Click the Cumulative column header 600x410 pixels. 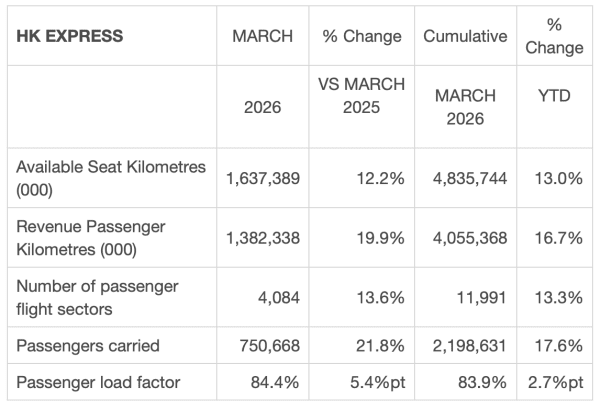(464, 37)
